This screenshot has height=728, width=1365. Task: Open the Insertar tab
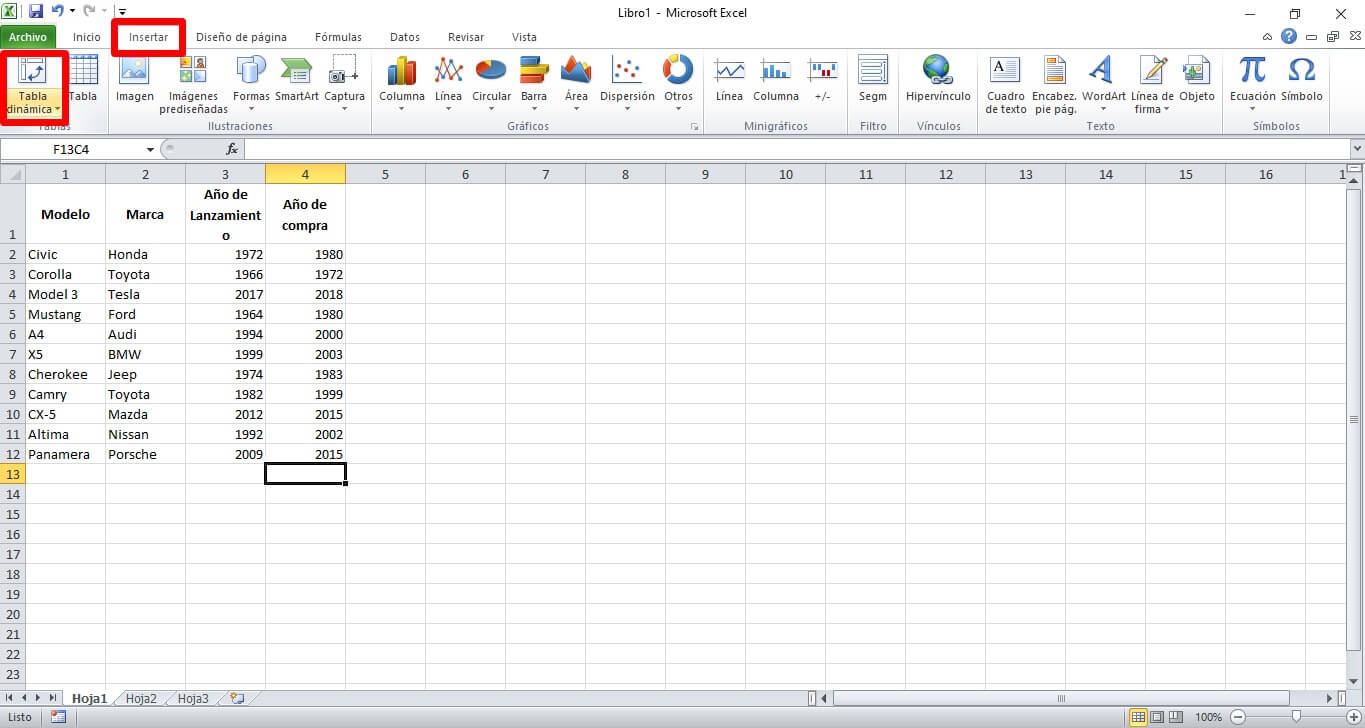149,37
